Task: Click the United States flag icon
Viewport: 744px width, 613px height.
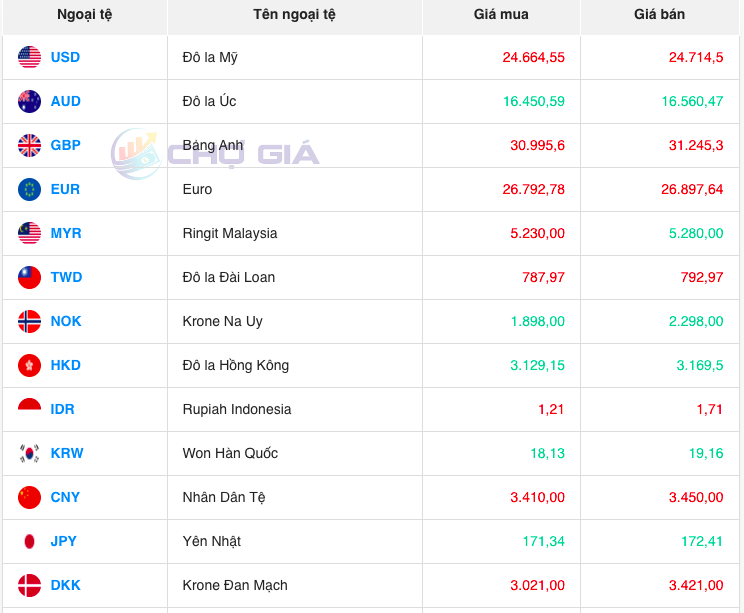Action: (x=29, y=57)
